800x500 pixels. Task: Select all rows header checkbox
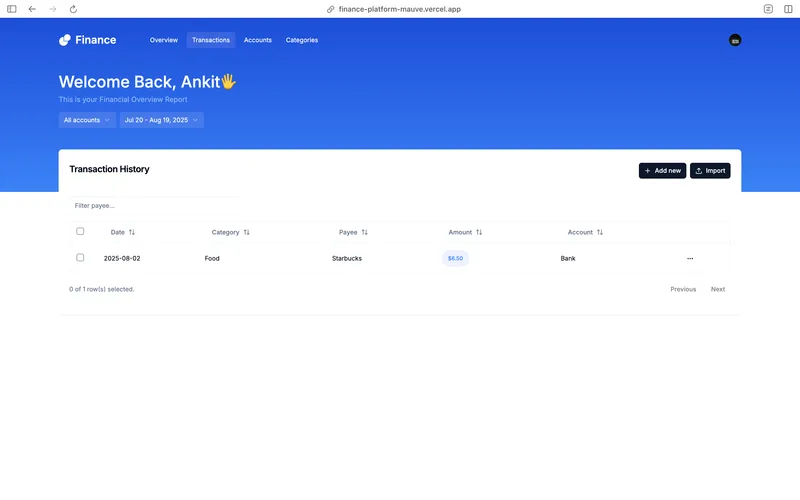80,231
